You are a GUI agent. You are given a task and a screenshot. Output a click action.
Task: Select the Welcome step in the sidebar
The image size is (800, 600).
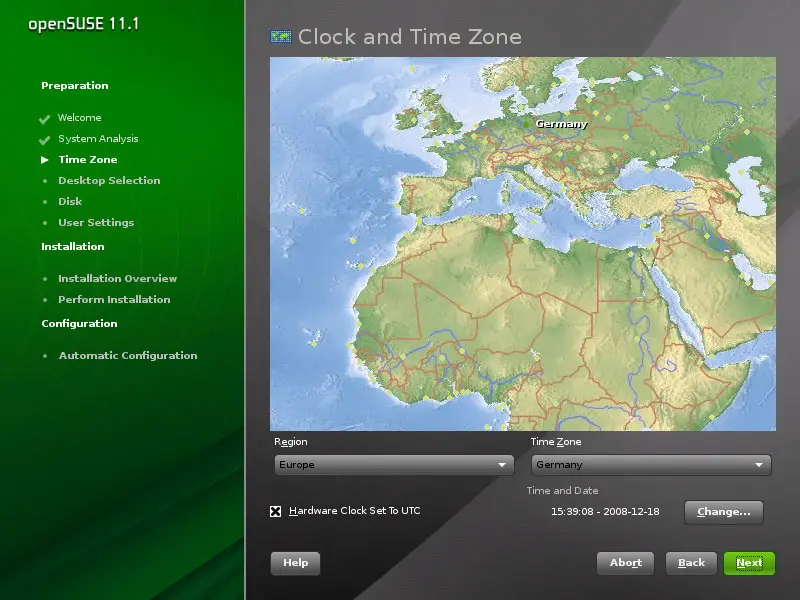point(80,117)
